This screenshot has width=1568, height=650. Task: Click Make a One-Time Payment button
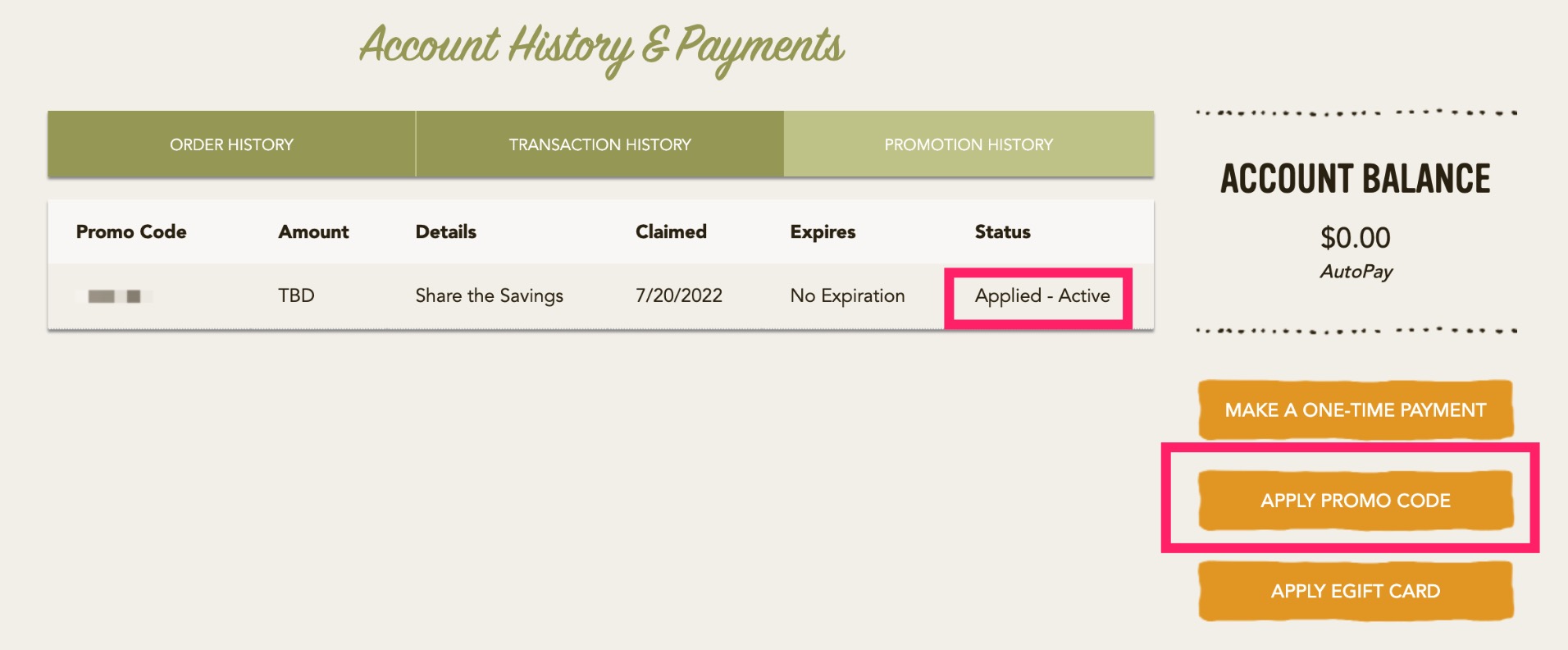tap(1355, 410)
